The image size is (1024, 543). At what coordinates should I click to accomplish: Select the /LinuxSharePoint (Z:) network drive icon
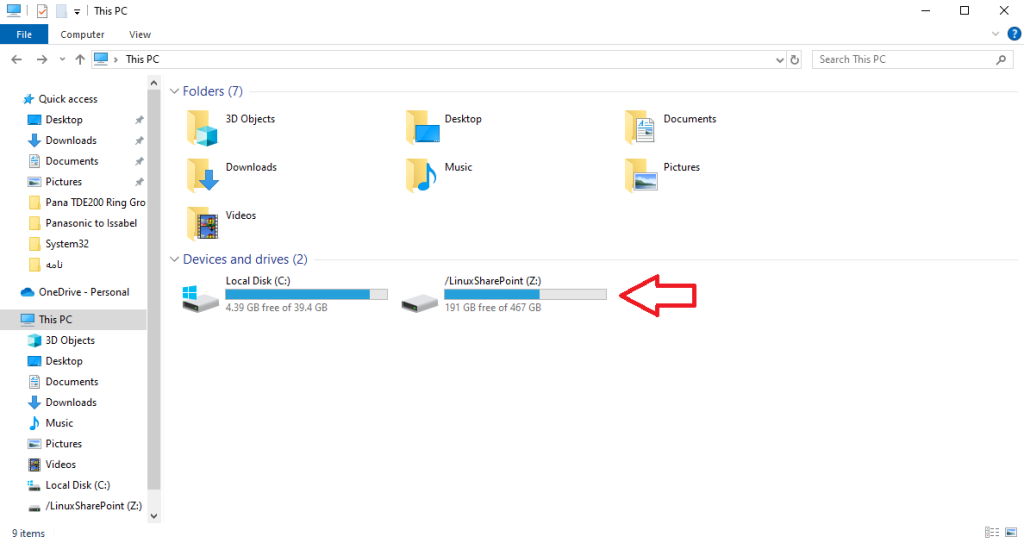point(419,303)
